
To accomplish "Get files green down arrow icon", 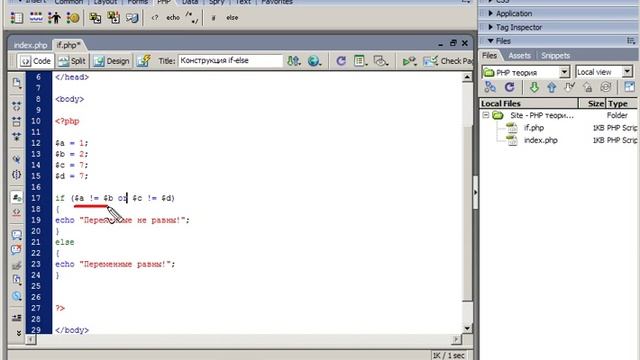I will pos(534,87).
